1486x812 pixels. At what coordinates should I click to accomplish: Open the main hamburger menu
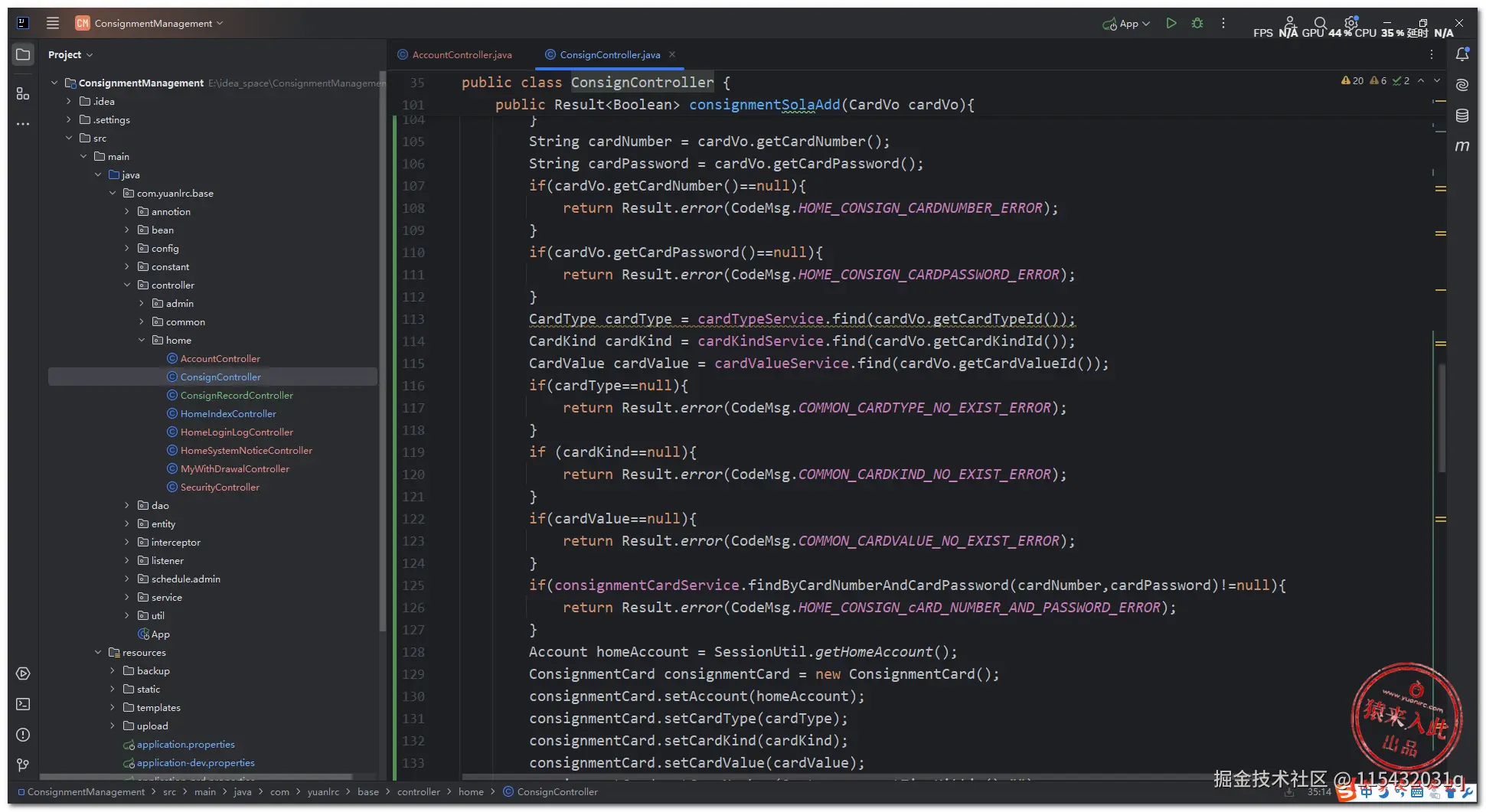click(x=53, y=23)
